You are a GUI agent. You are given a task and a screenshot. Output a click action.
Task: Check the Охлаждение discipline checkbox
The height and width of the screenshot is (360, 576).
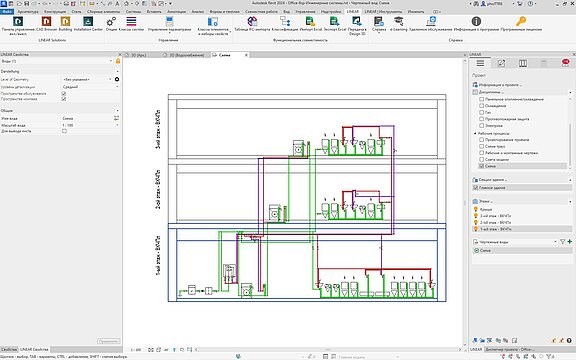481,106
